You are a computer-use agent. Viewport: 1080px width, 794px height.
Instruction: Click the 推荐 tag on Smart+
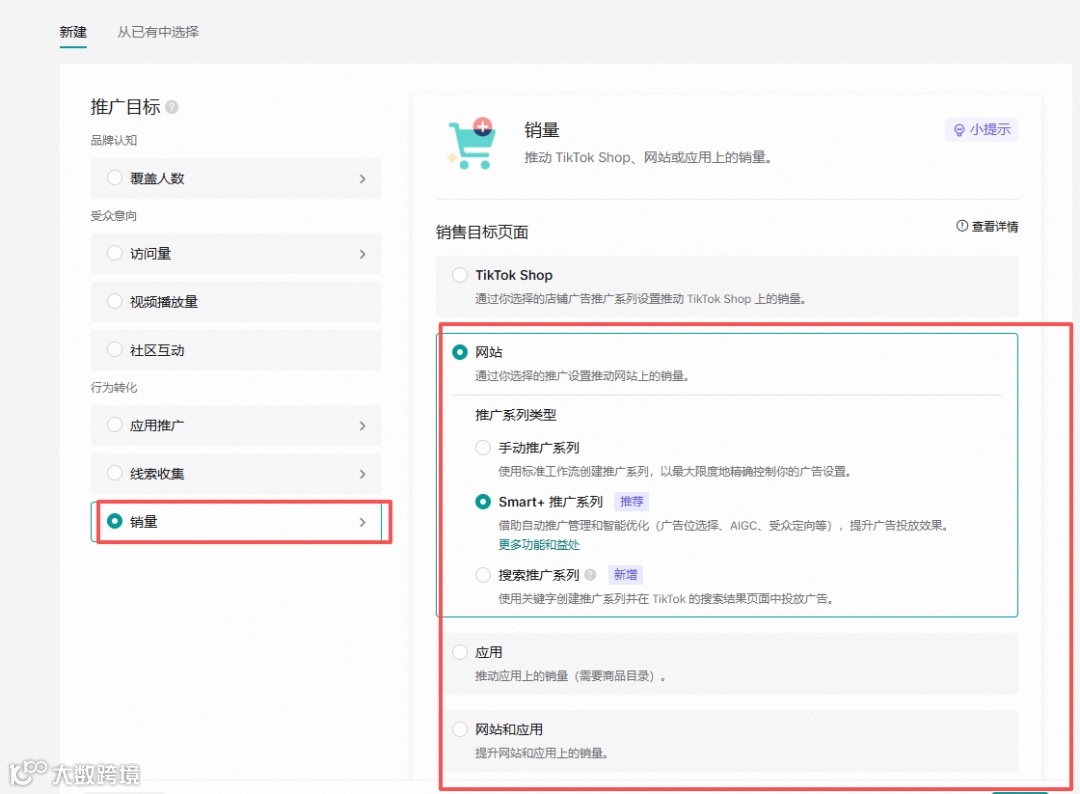coord(632,501)
